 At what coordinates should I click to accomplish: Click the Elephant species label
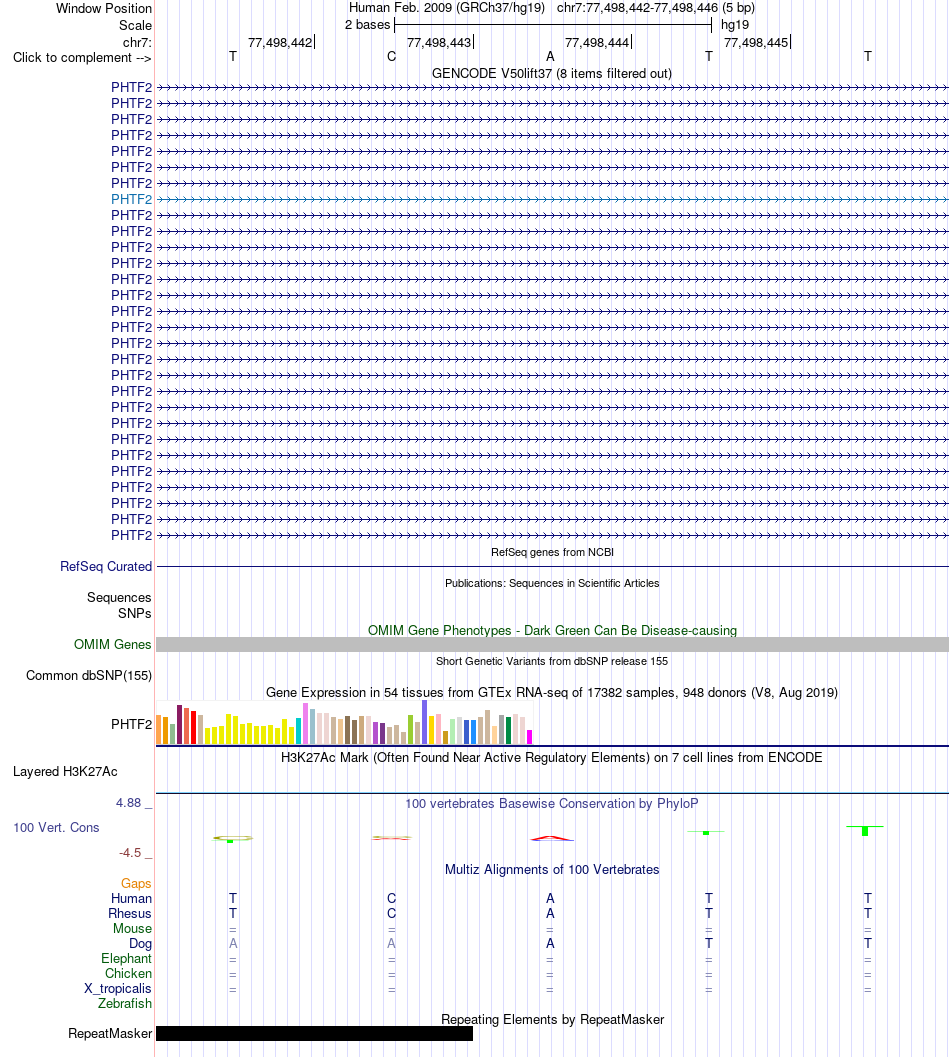coord(127,959)
